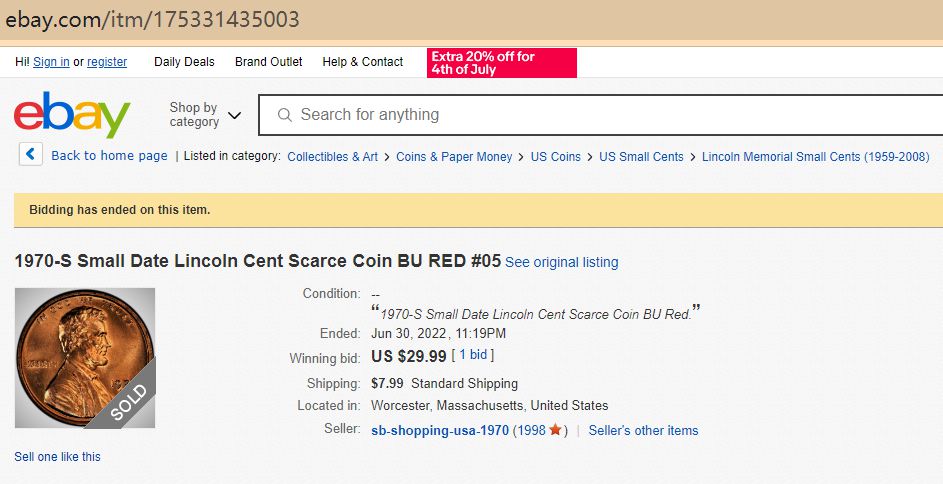This screenshot has height=484, width=943.
Task: Click the back arrow icon
Action: (31, 155)
